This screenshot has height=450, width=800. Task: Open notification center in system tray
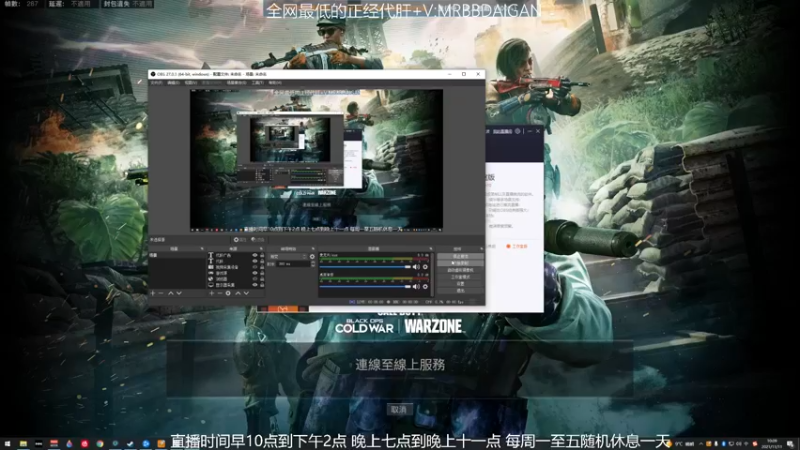(x=790, y=444)
